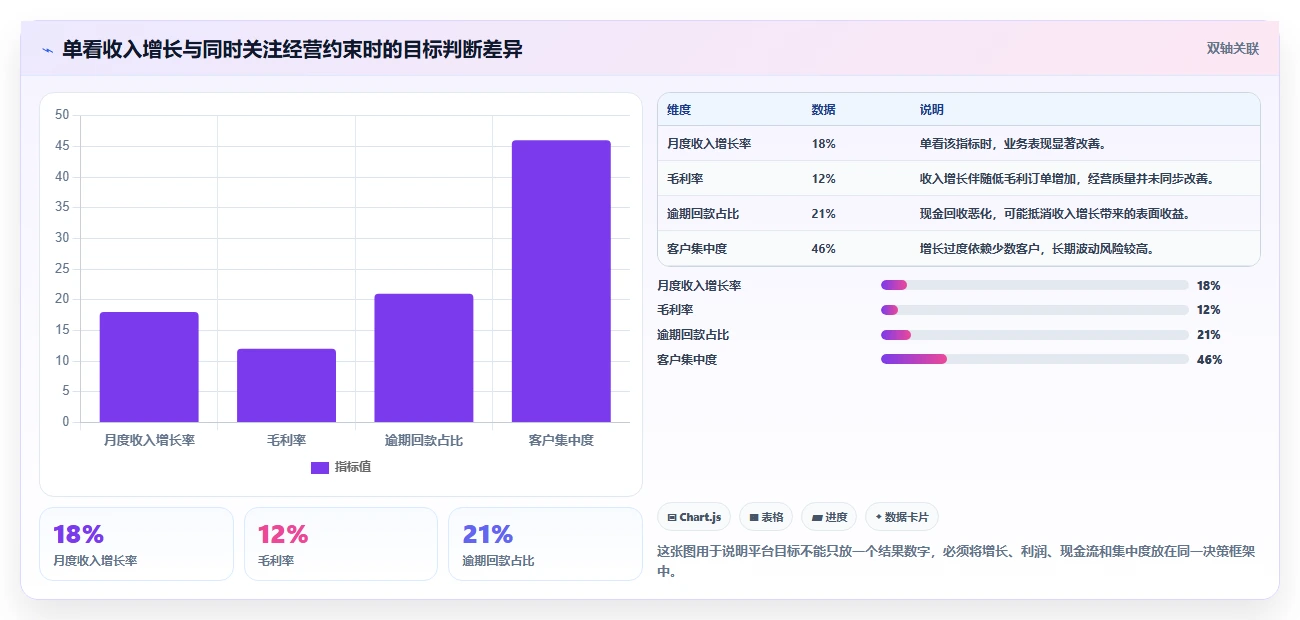The height and width of the screenshot is (620, 1300).
Task: Click the 毛利率 table cell
Action: pyautogui.click(x=685, y=179)
